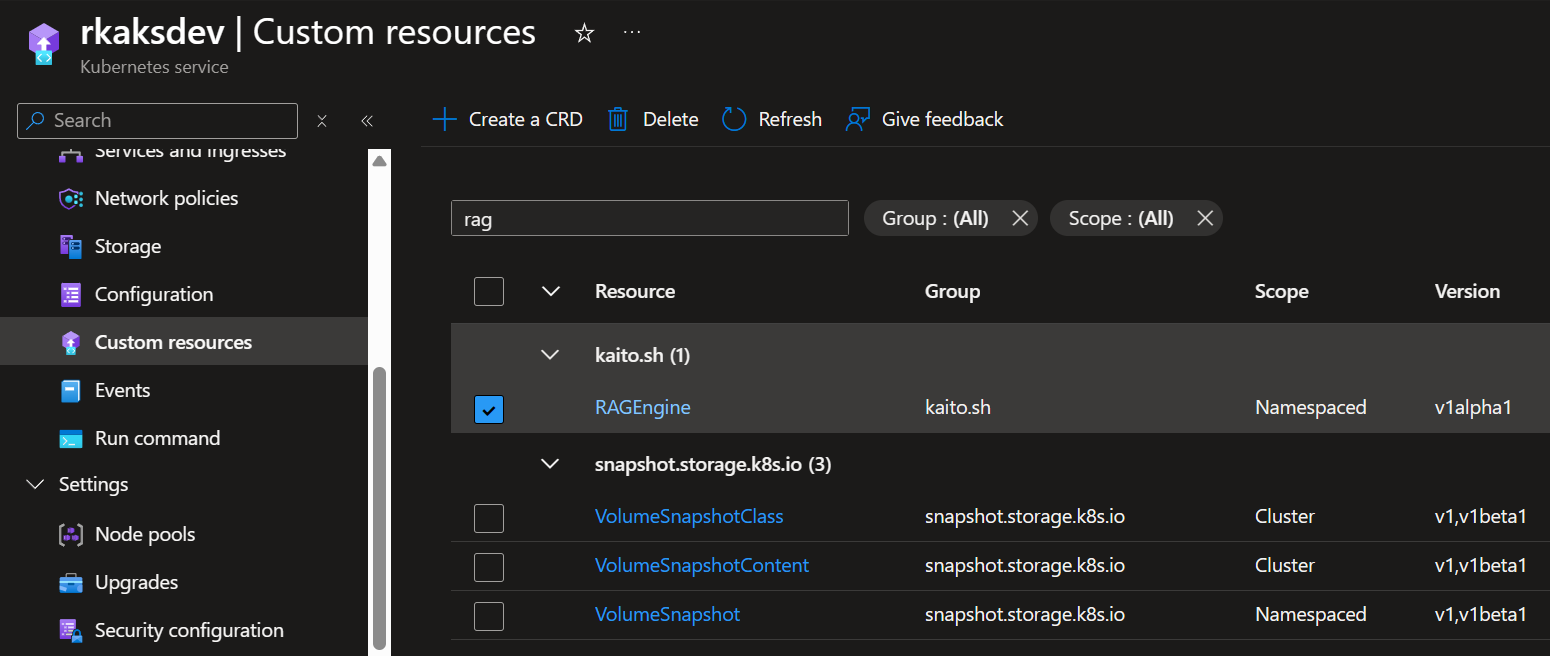Click the filter field containing 'rag'

pyautogui.click(x=649, y=218)
